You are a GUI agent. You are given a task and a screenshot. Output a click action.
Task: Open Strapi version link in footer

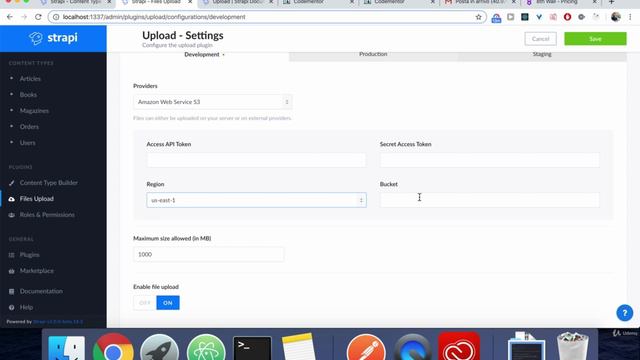point(58,322)
